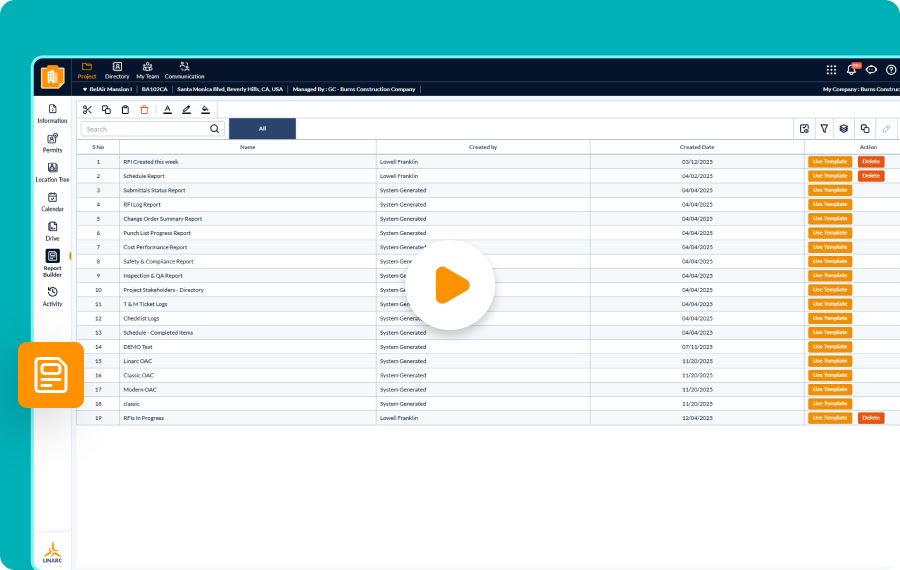This screenshot has width=900, height=570.
Task: Play the video with the orange play button
Action: (451, 285)
